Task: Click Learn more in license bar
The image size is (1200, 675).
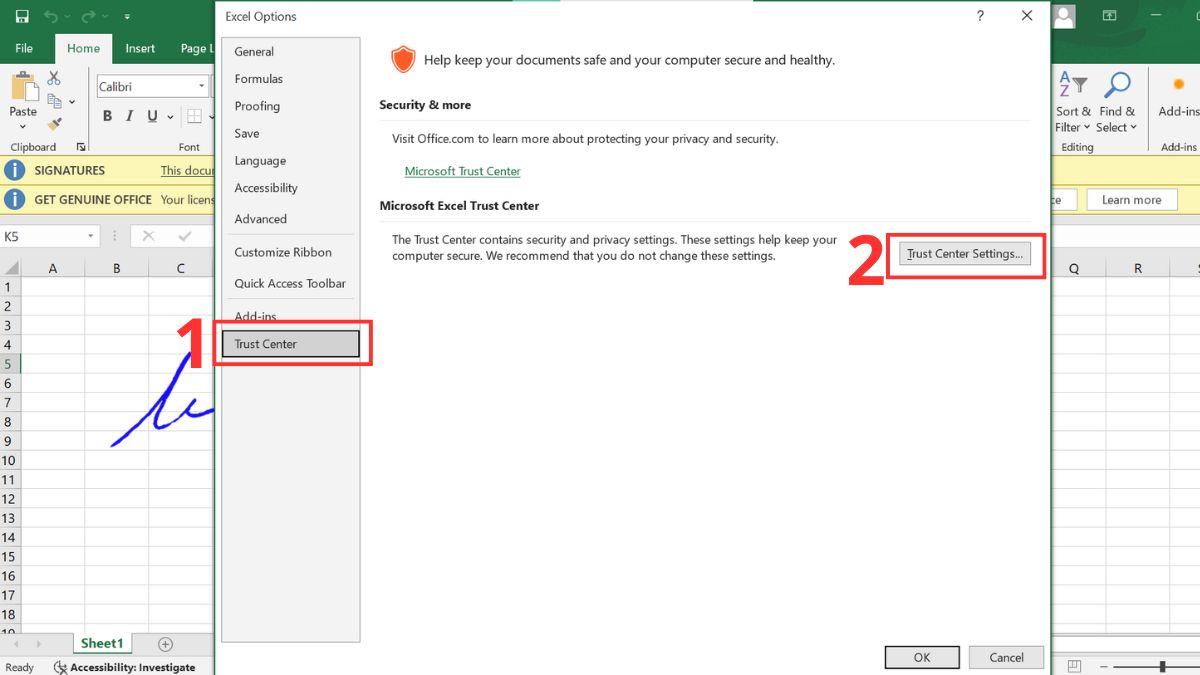Action: tap(1132, 200)
